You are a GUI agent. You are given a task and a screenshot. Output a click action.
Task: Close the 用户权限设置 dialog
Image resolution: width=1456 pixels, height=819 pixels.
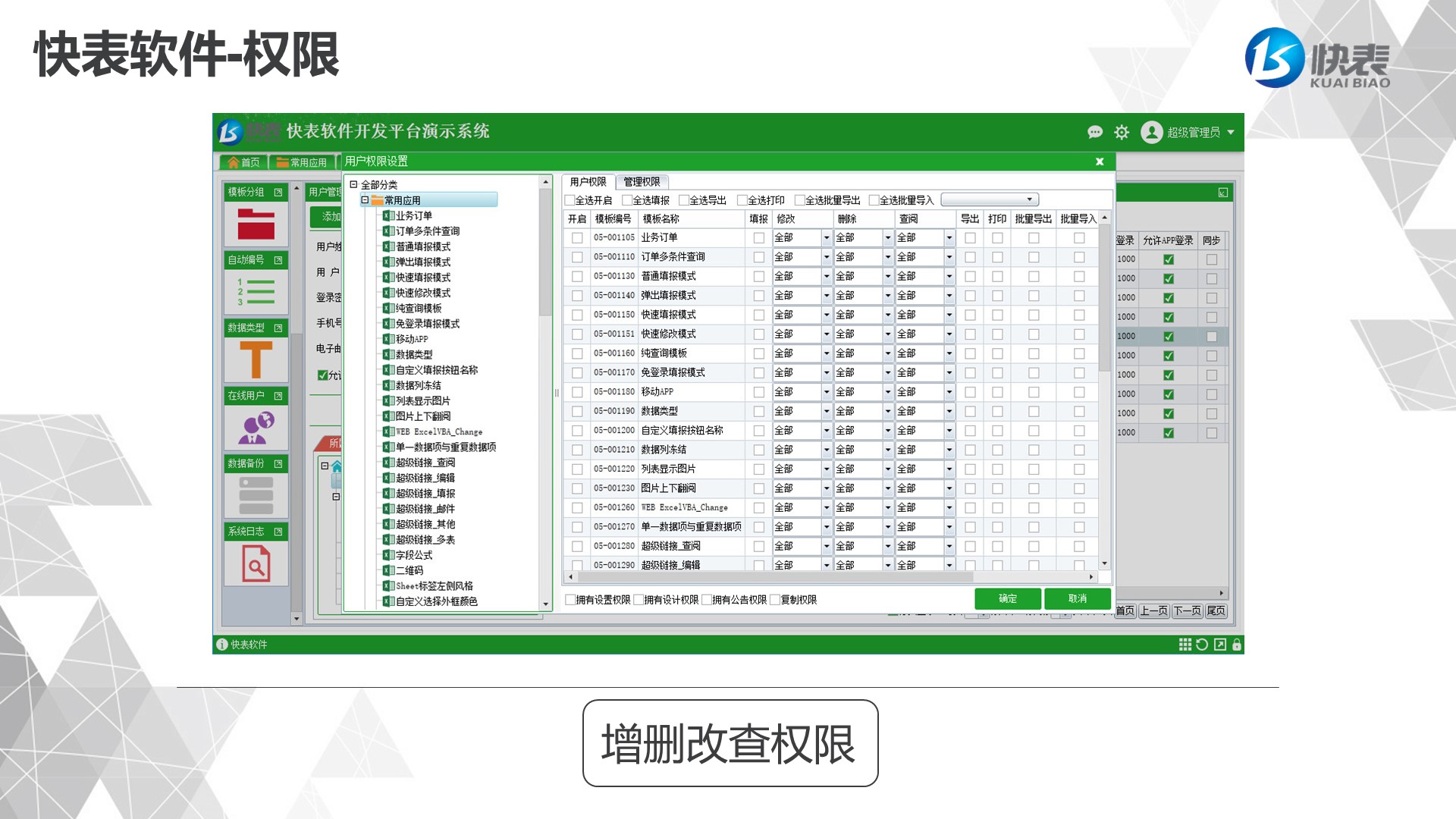tap(1100, 162)
